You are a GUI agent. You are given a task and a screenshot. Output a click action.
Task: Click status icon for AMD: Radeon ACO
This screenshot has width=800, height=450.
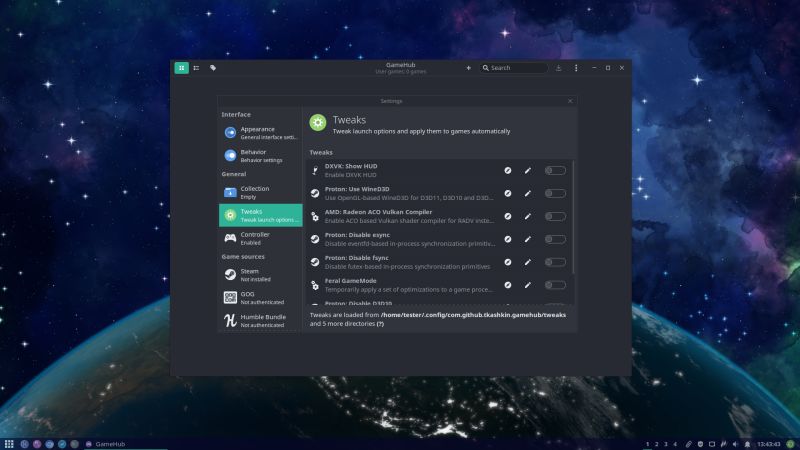click(x=508, y=216)
